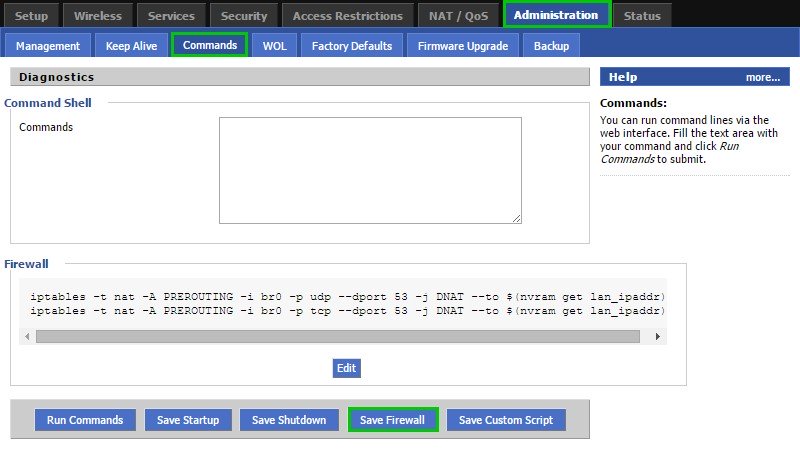The height and width of the screenshot is (449, 800).
Task: Click the Run Commands button
Action: pyautogui.click(x=85, y=420)
